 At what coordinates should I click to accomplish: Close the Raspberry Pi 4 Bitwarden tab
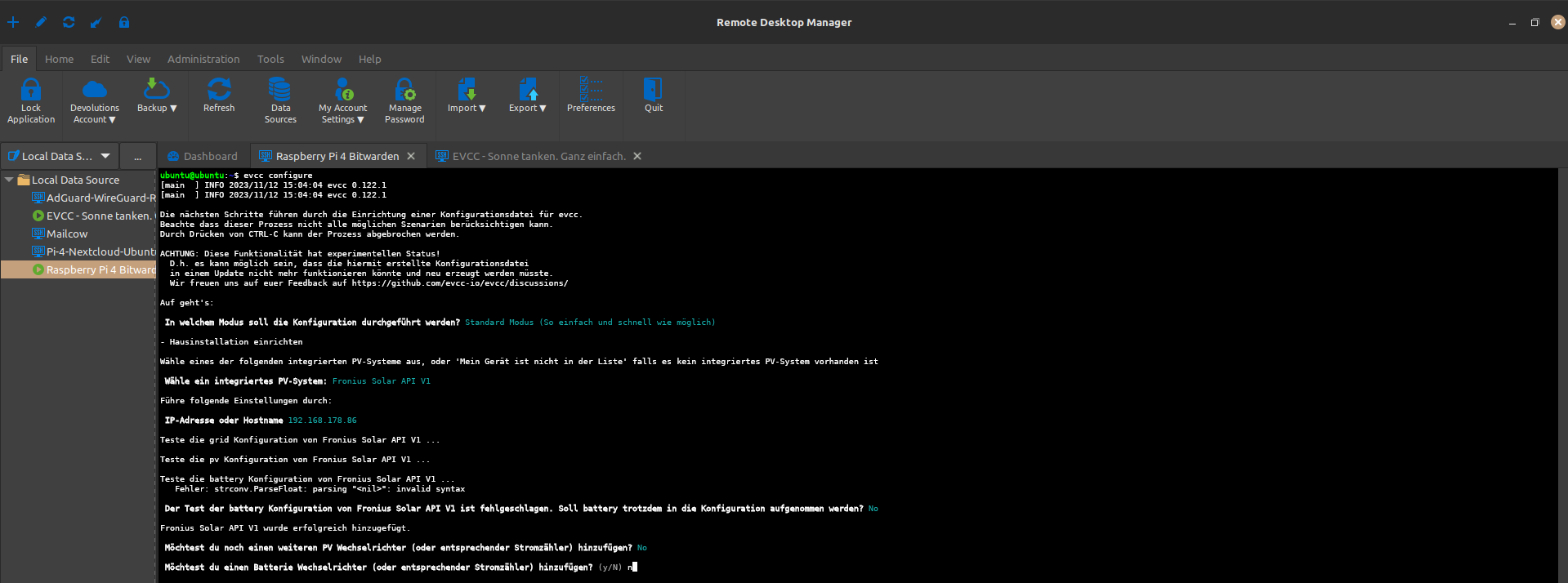[411, 156]
